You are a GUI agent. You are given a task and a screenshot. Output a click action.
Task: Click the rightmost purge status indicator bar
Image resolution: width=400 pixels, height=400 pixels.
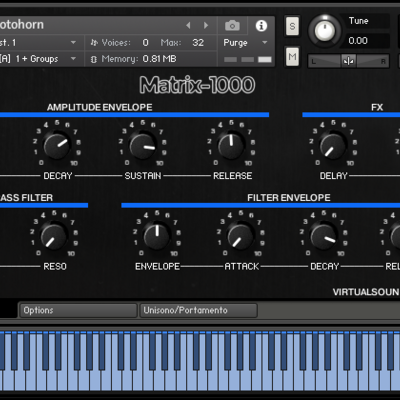click(x=265, y=59)
